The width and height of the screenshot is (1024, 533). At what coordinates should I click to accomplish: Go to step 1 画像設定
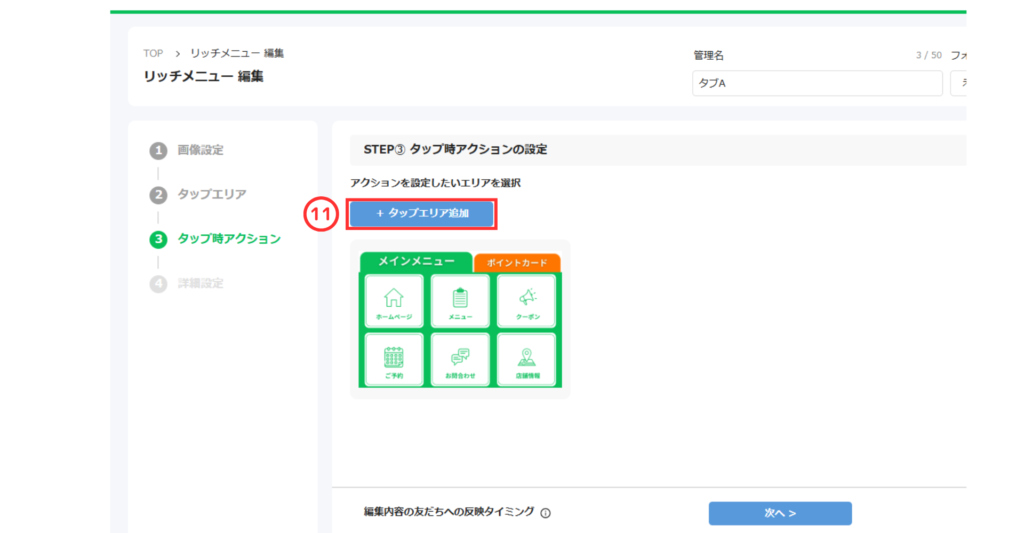[200, 150]
